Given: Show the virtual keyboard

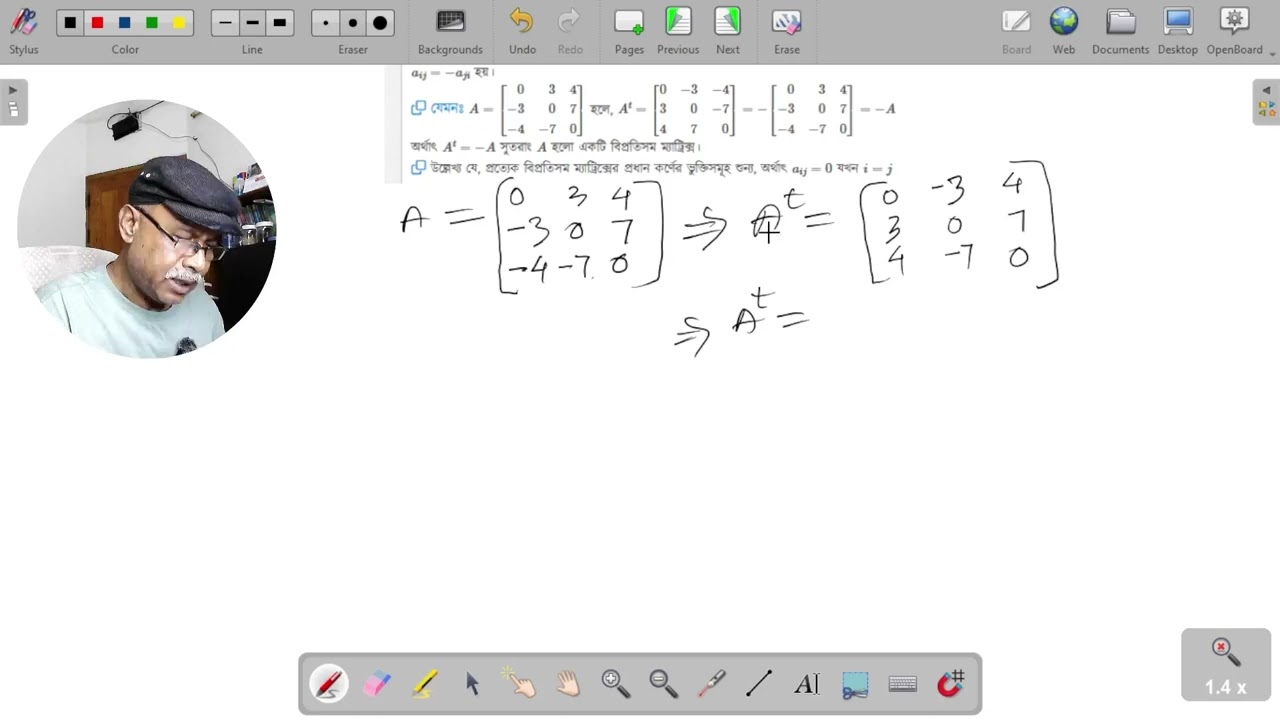Looking at the screenshot, I should tap(903, 684).
